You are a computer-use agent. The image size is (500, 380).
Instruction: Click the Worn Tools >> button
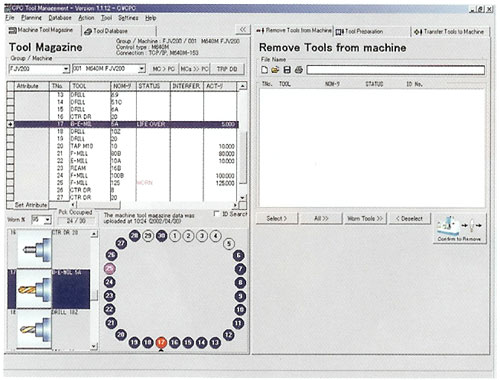(x=365, y=219)
